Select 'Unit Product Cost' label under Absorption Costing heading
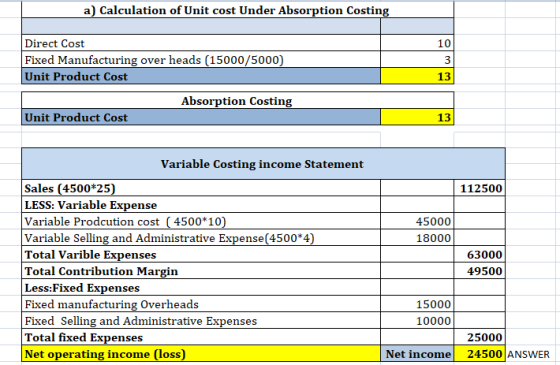 pyautogui.click(x=201, y=117)
